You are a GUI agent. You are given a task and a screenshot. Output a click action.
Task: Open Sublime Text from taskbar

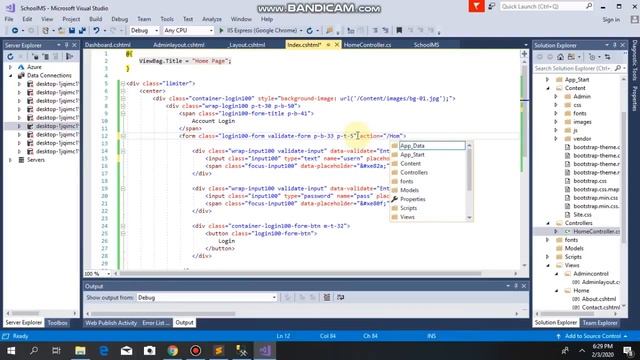coord(218,351)
